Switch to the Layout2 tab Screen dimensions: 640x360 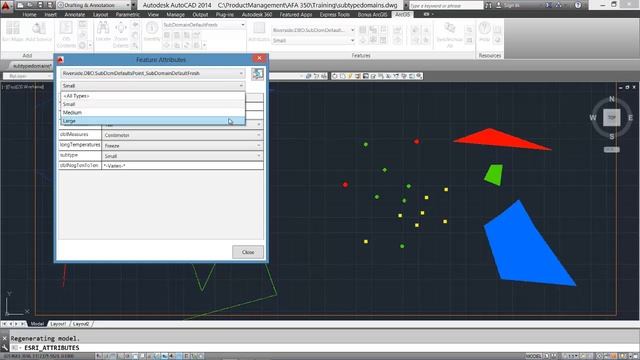pos(81,324)
